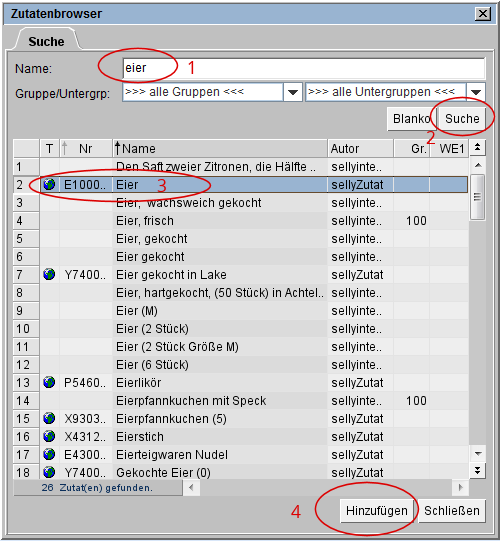Sort table by the Name column header
The height and width of the screenshot is (541, 500).
tap(220, 149)
